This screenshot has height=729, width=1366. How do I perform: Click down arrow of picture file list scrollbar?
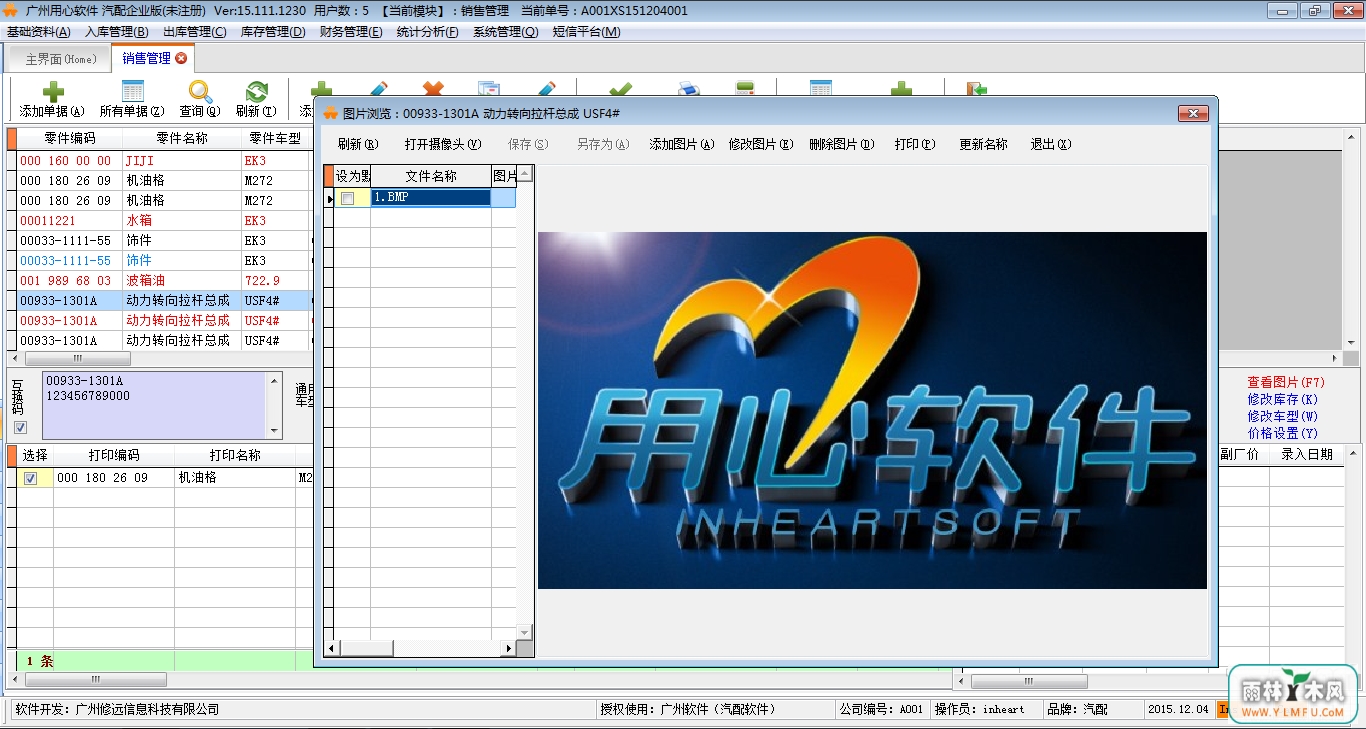coord(524,632)
